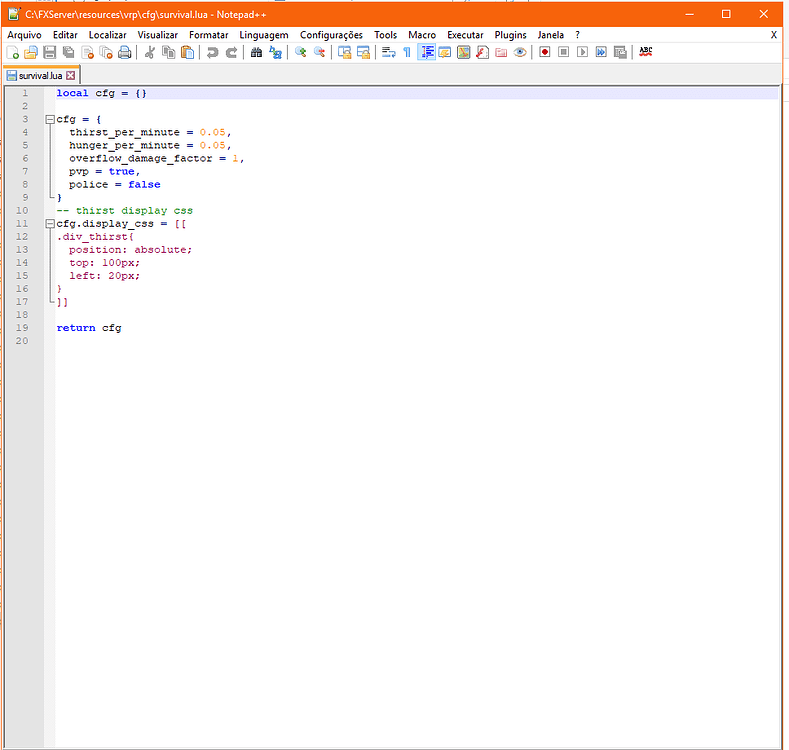789x750 pixels.
Task: Undo the last edit with the Undo arrow
Action: (x=212, y=53)
